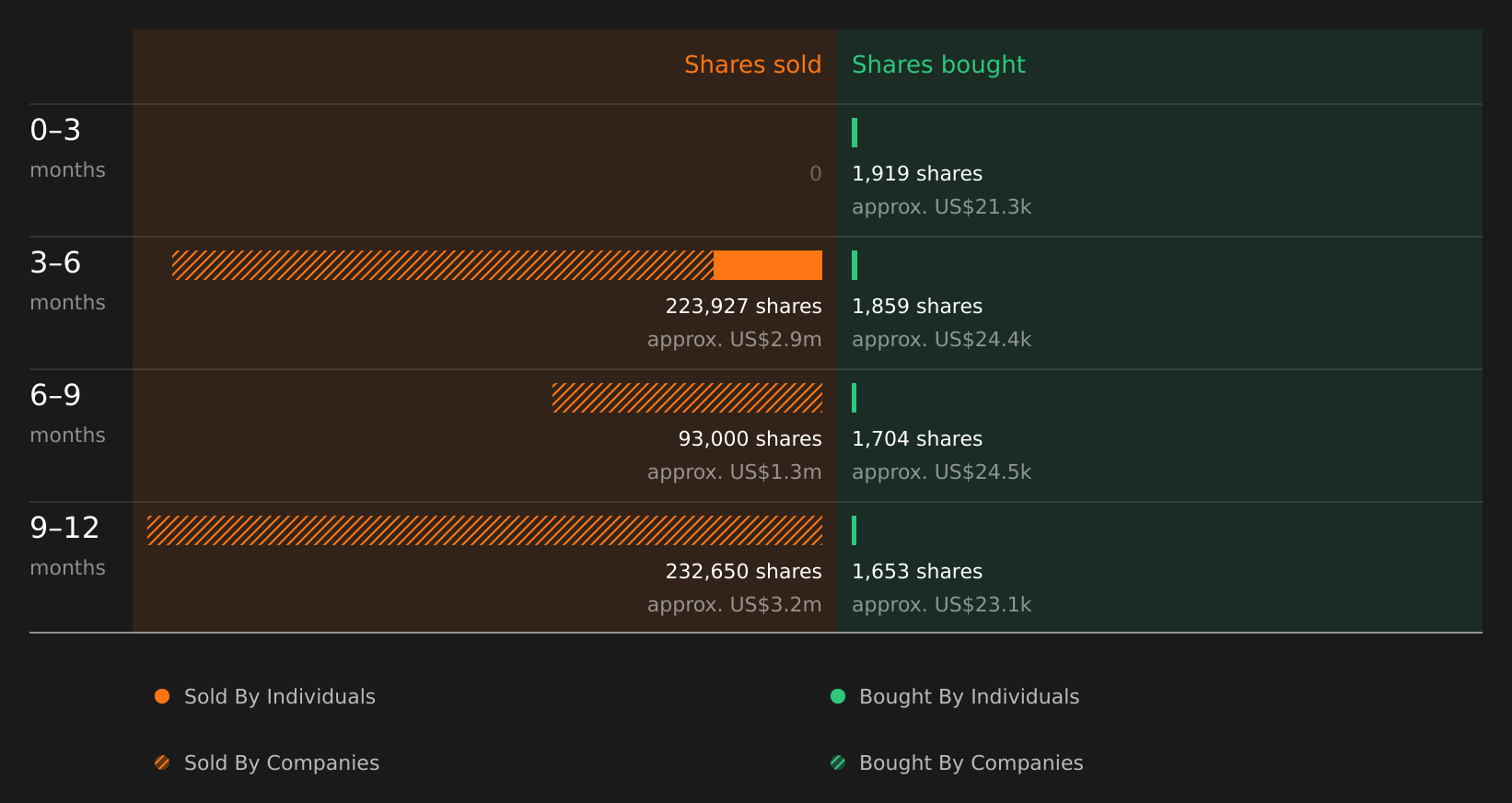The height and width of the screenshot is (803, 1512).
Task: Click the 0 sold value in 0–3 months
Action: 815,173
